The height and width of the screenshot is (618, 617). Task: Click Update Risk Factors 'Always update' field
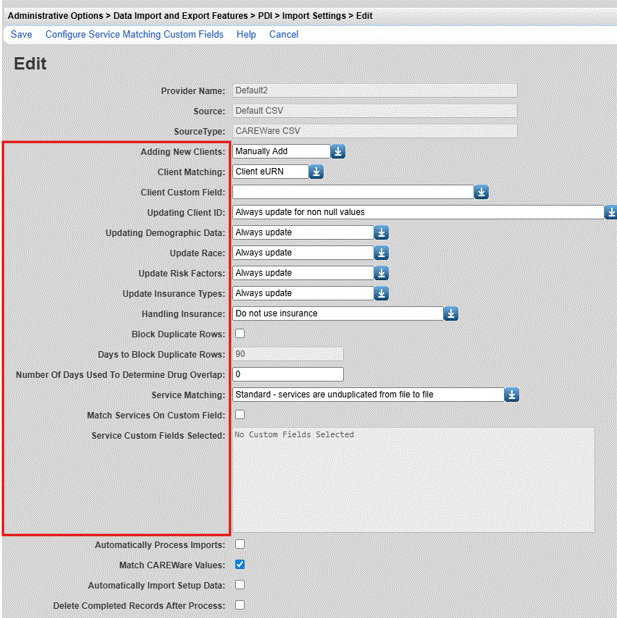303,273
